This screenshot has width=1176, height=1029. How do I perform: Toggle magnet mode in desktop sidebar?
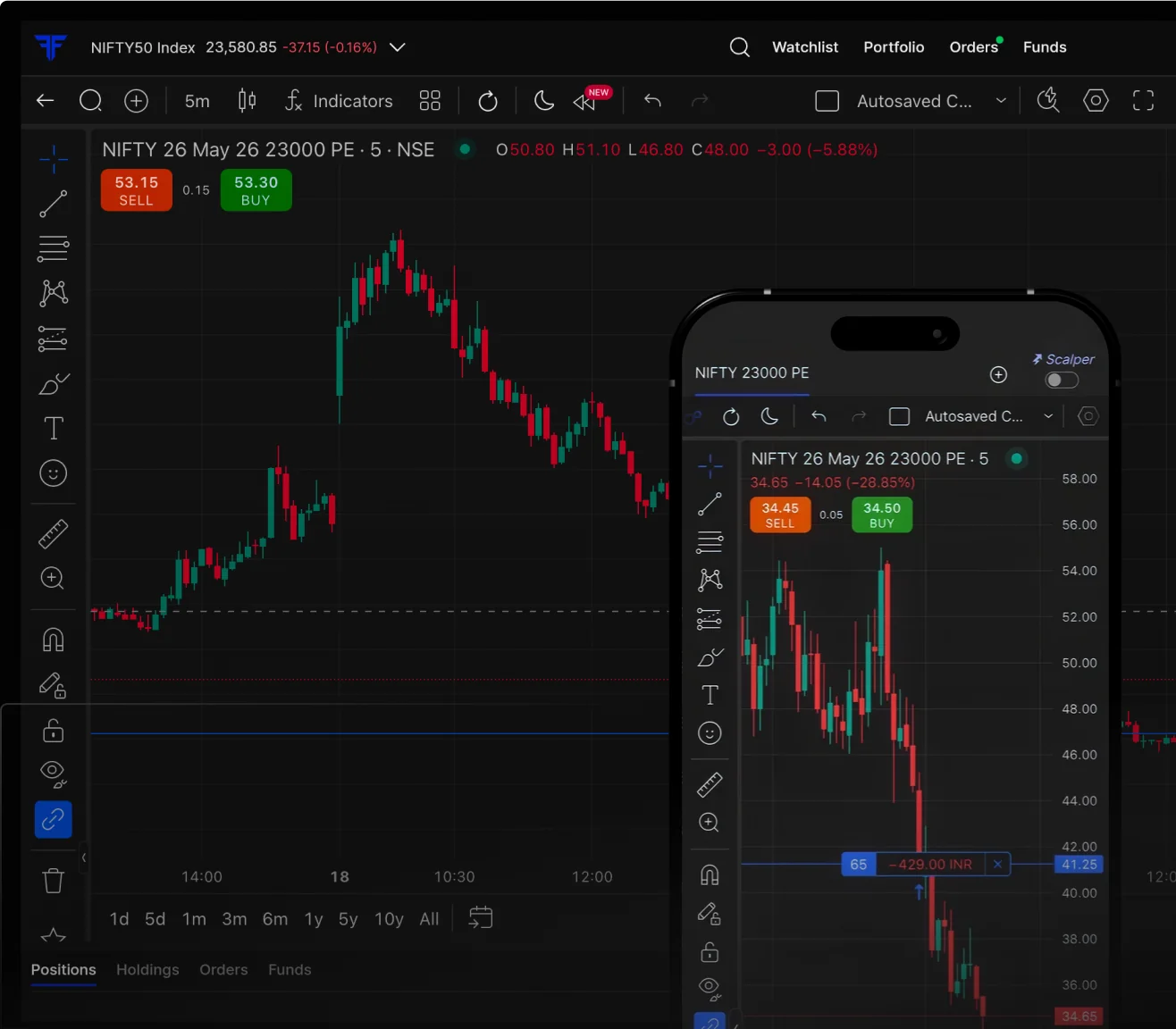(53, 640)
